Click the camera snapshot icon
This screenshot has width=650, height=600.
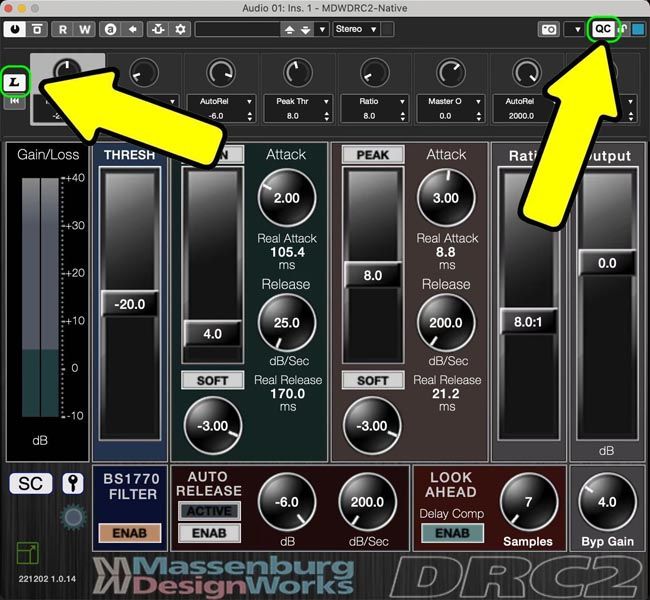[x=549, y=29]
